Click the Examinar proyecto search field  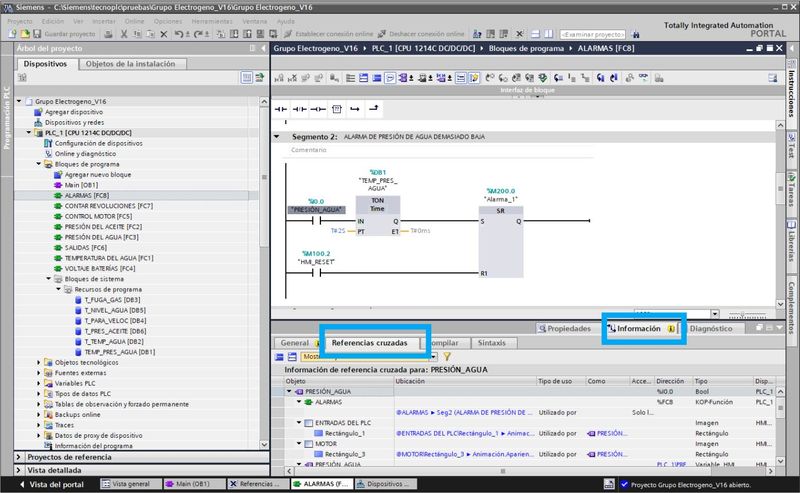click(592, 35)
